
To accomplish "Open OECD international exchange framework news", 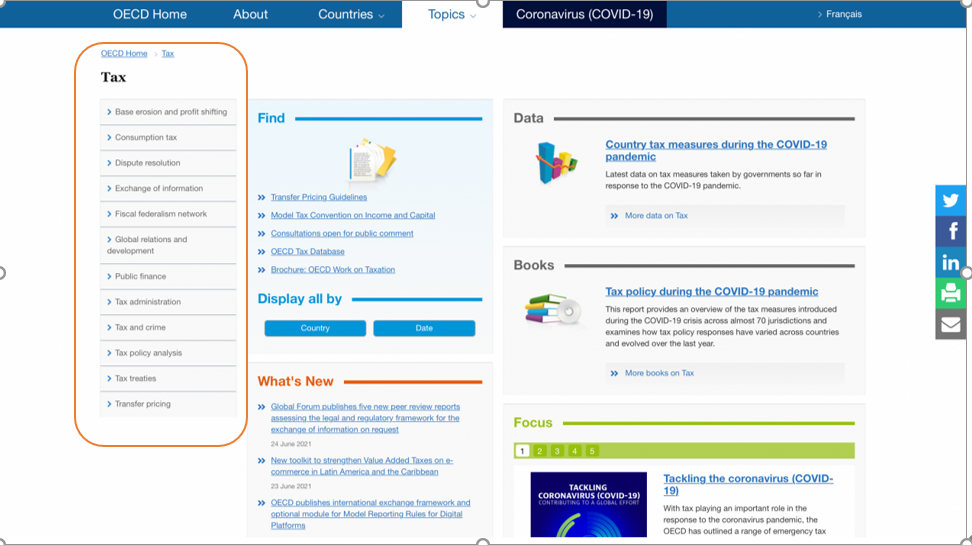I will click(370, 514).
